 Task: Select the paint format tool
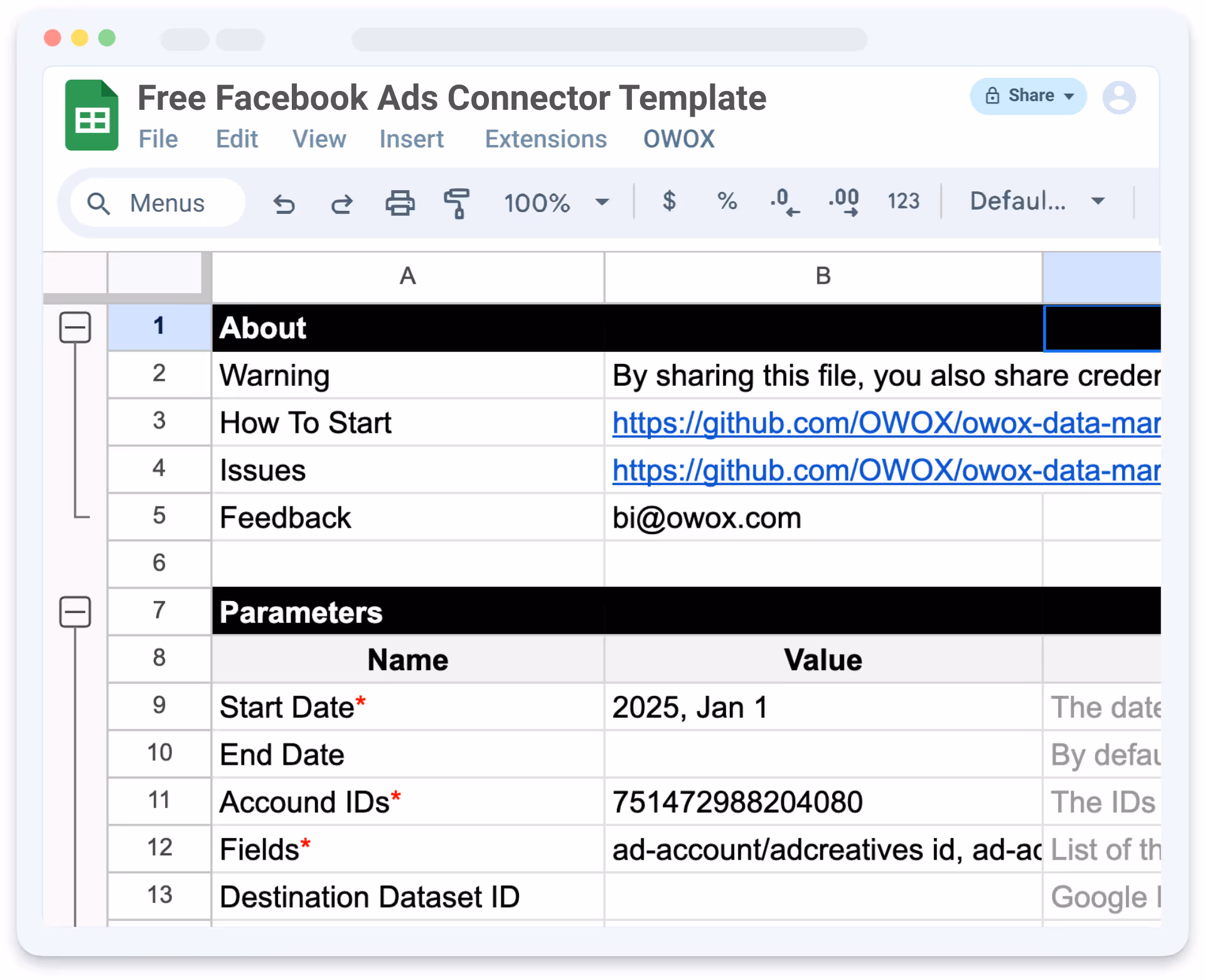click(457, 203)
